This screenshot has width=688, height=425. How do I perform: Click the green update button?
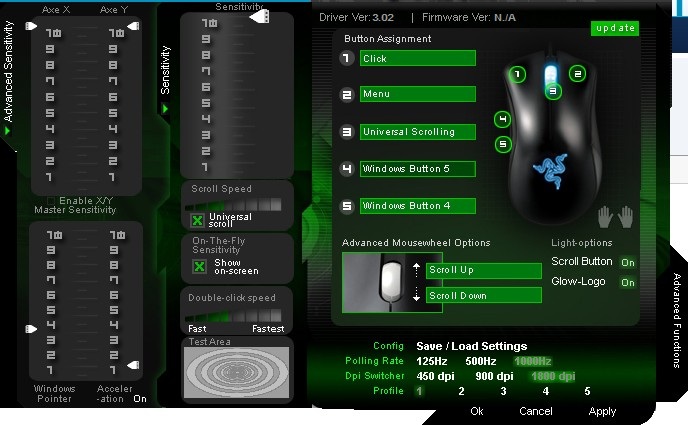615,28
